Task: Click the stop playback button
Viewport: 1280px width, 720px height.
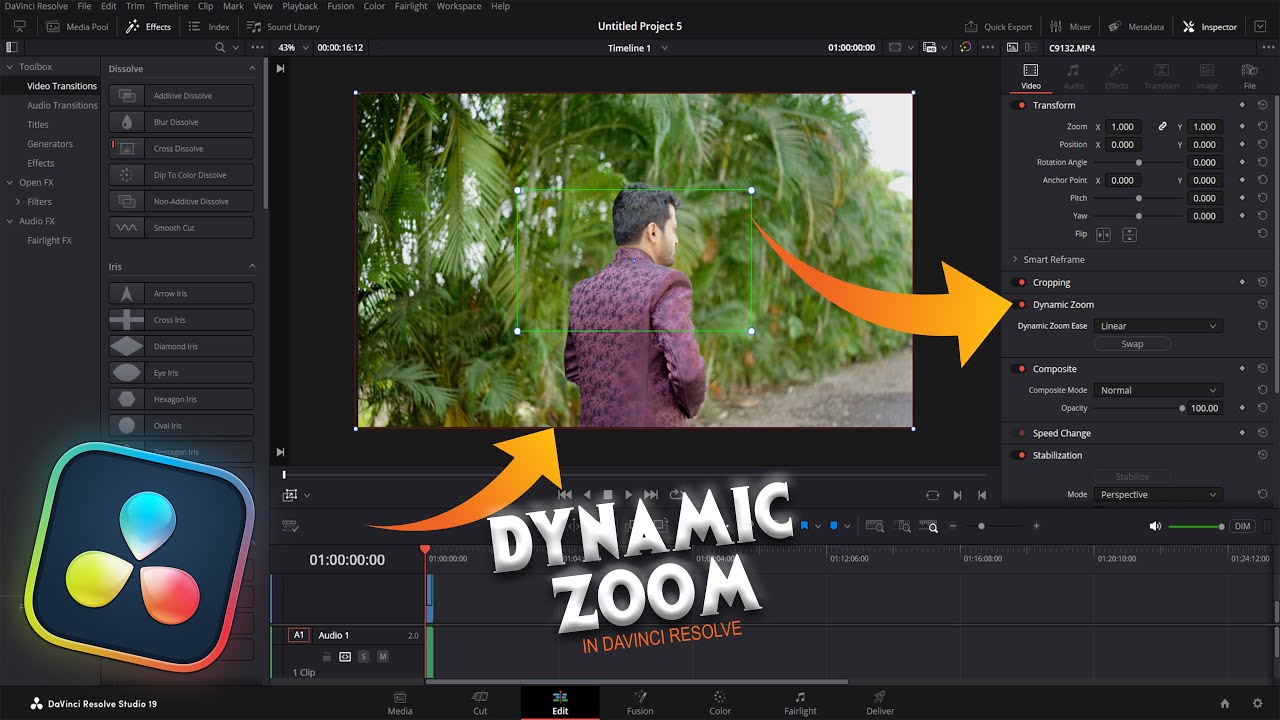Action: 607,495
